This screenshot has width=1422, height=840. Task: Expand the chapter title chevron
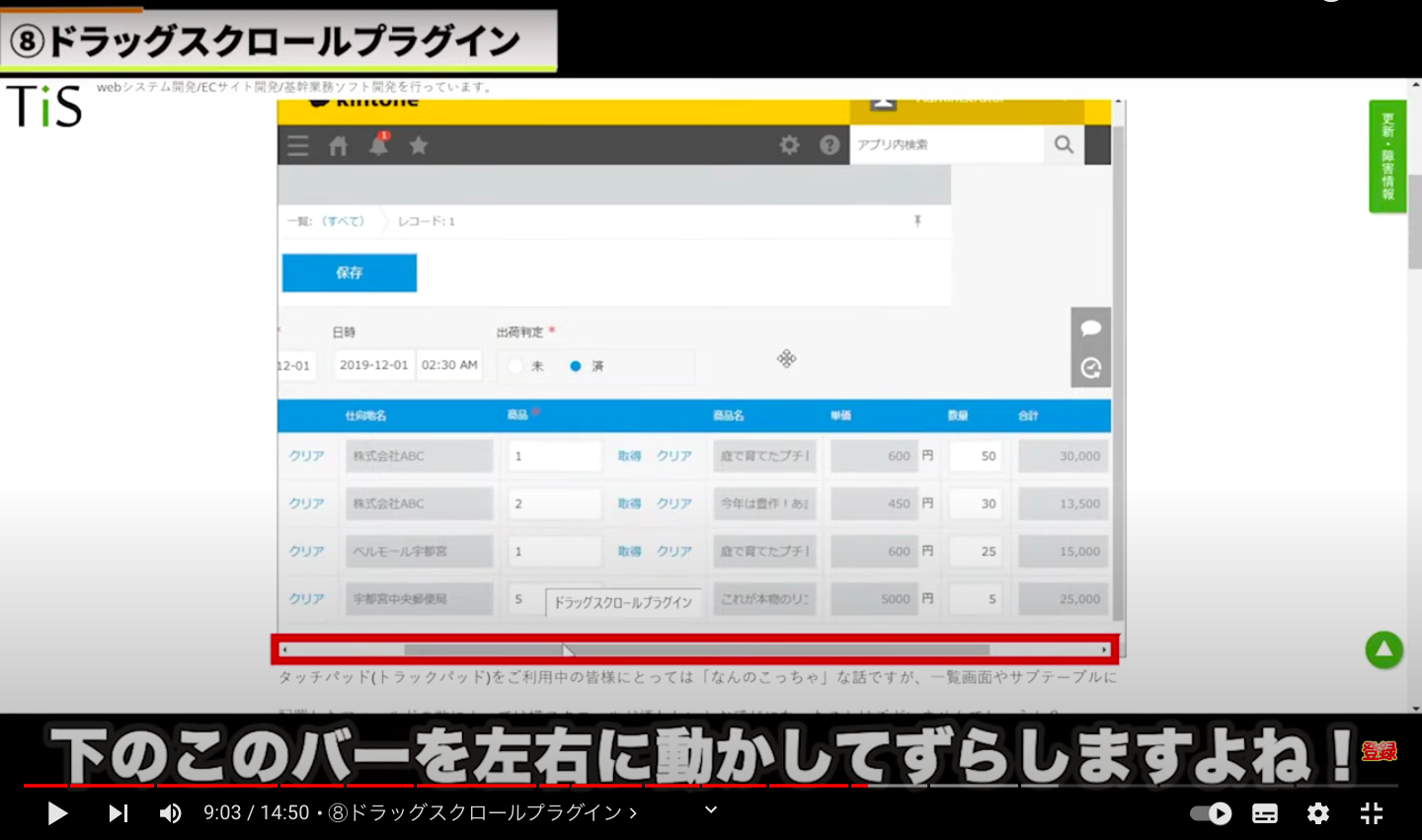(x=710, y=810)
